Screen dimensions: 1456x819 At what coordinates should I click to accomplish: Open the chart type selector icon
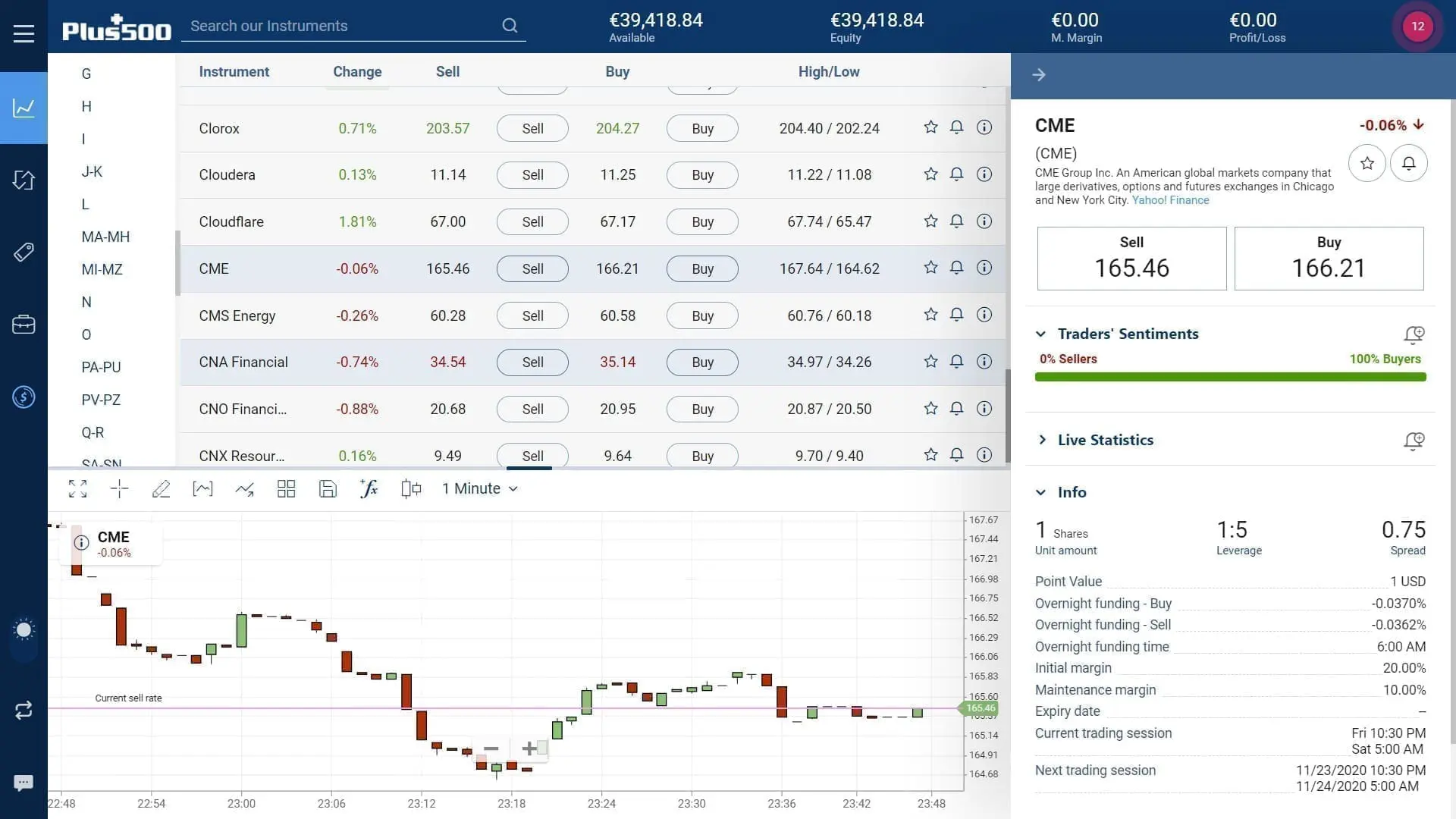(202, 489)
